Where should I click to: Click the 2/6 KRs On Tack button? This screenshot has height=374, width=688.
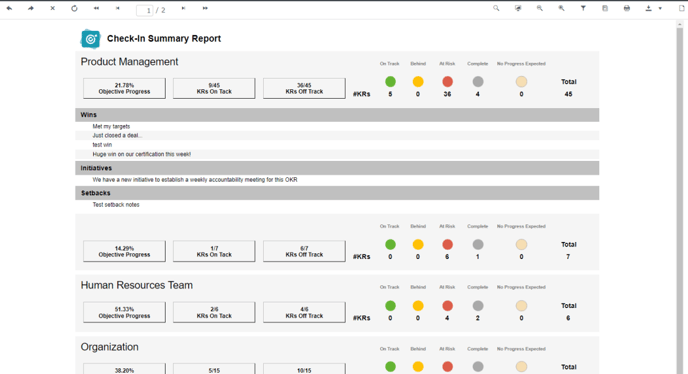(x=214, y=312)
